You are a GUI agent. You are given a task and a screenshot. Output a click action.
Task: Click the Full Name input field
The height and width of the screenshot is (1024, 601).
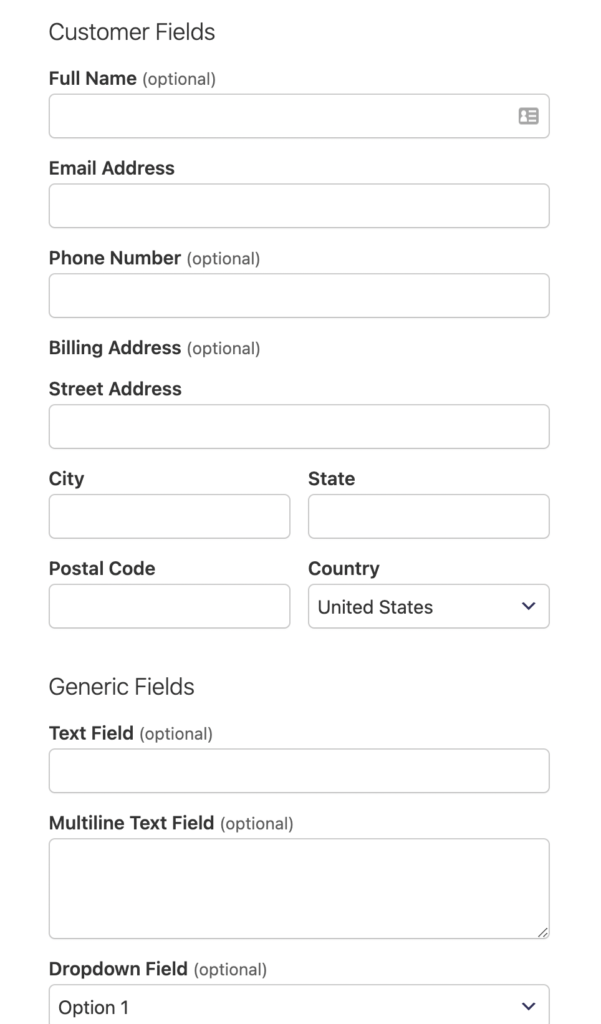pos(280,116)
